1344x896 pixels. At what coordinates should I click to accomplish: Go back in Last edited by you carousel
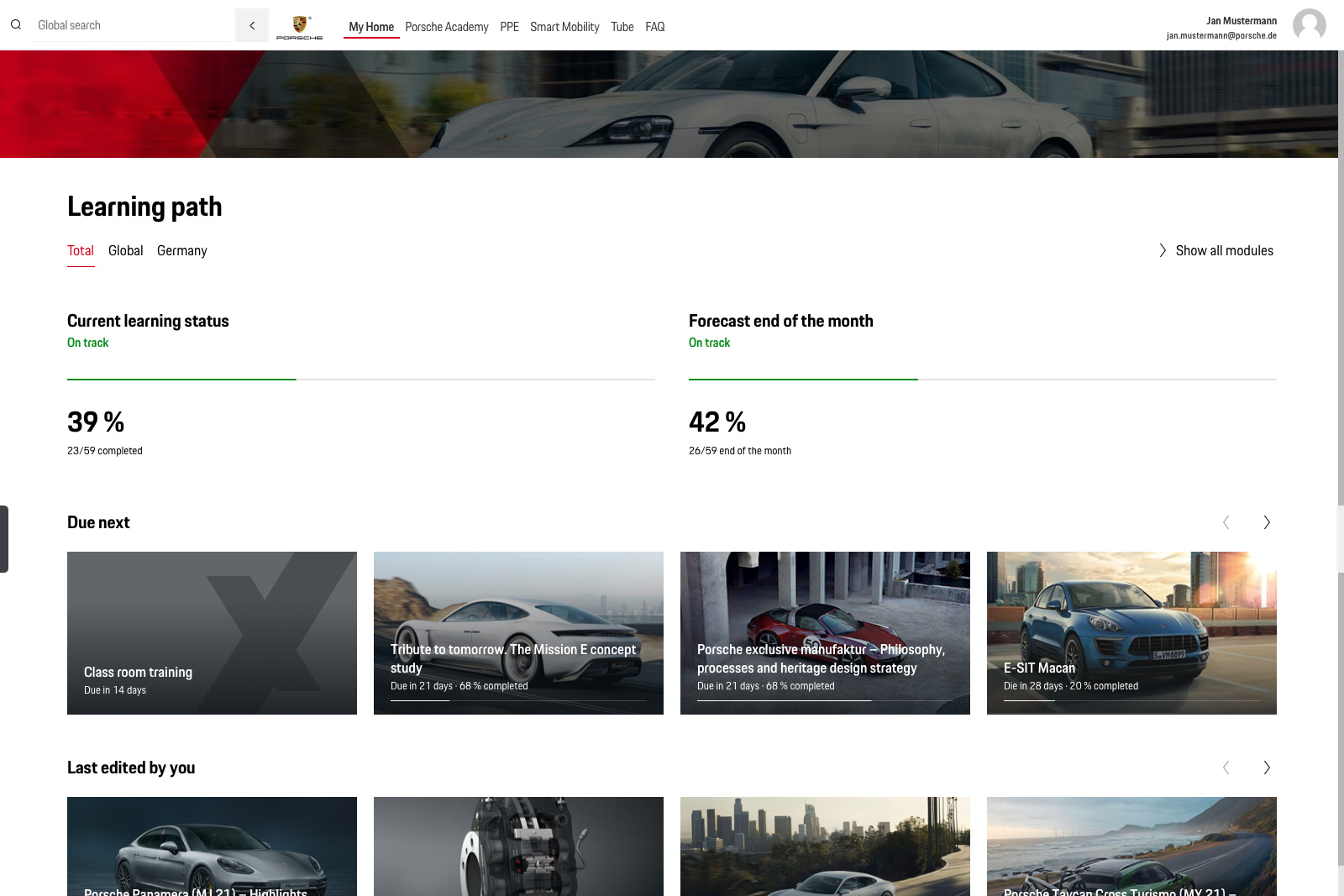point(1226,768)
